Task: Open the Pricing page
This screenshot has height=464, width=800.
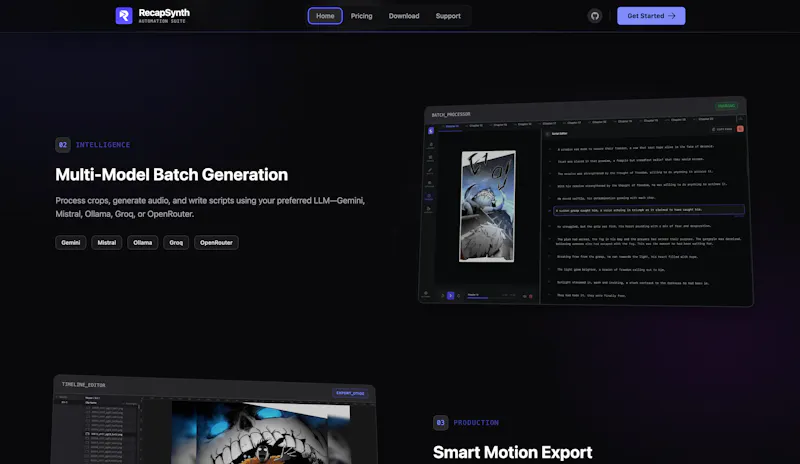Action: (x=361, y=16)
